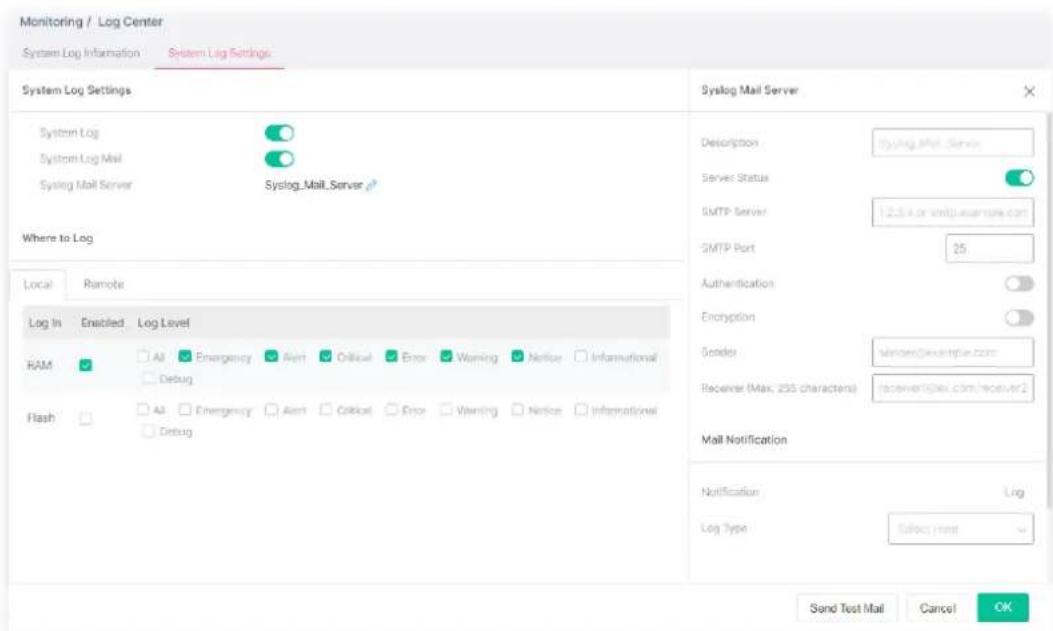Check Flash Critical log level
The width and height of the screenshot is (1053, 631).
pyautogui.click(x=326, y=409)
